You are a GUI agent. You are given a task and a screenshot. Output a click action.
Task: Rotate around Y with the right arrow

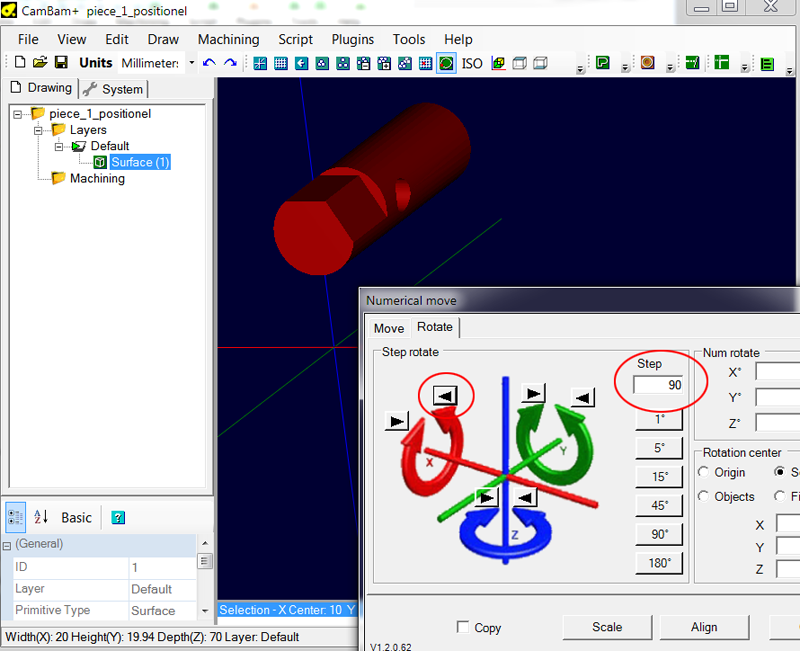tap(533, 393)
